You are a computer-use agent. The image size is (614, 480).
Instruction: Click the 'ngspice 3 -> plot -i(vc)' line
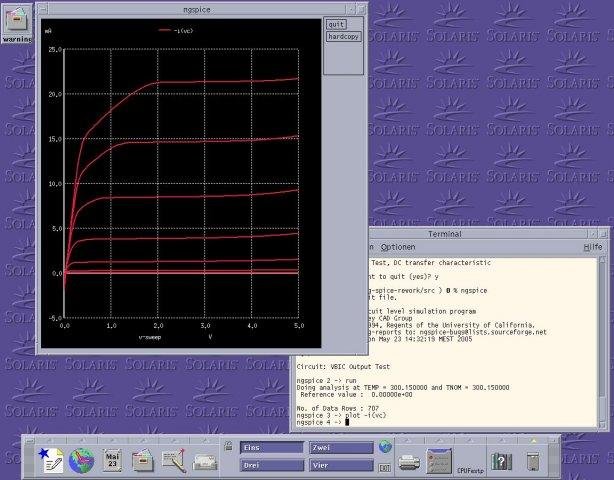pos(341,415)
